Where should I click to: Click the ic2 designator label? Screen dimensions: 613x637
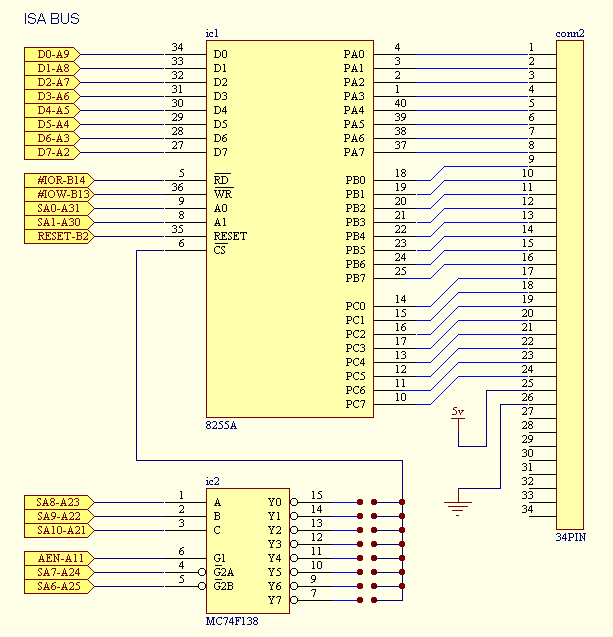pyautogui.click(x=212, y=481)
